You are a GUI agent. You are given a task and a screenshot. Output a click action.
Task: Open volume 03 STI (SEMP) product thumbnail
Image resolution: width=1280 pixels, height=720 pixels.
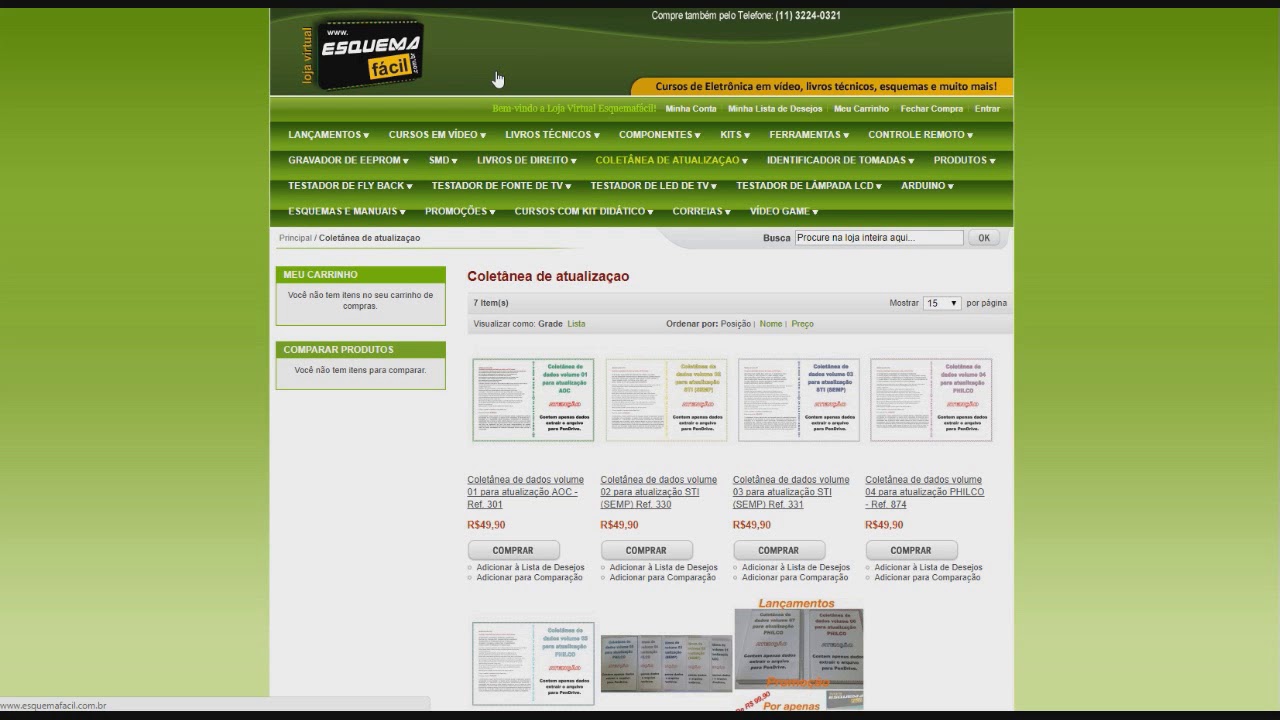pyautogui.click(x=798, y=400)
